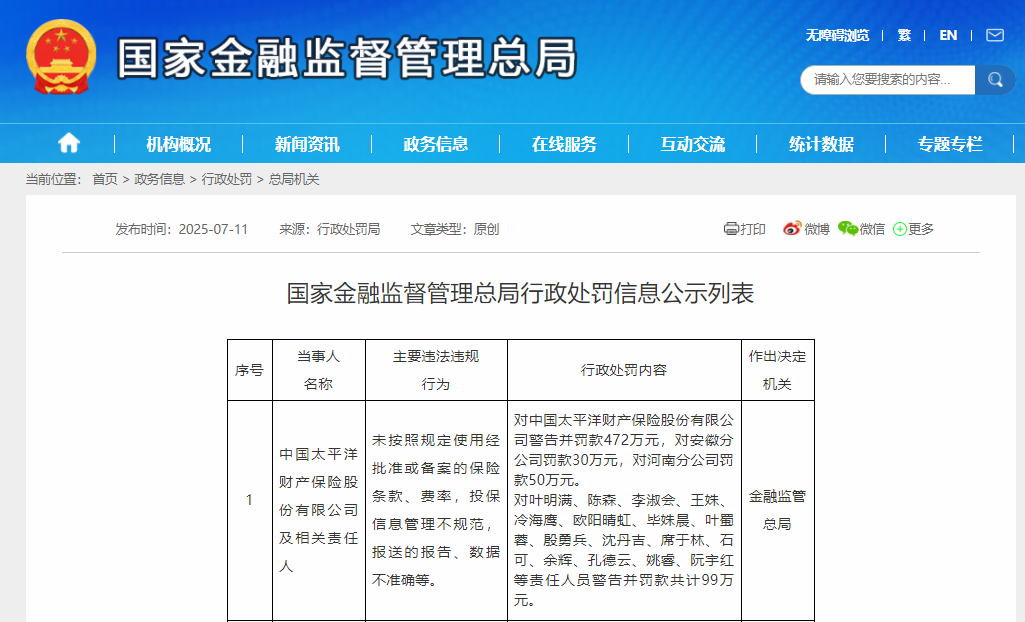Image resolution: width=1025 pixels, height=622 pixels.
Task: Click the 主要违法违规行为 column header
Action: (x=436, y=370)
